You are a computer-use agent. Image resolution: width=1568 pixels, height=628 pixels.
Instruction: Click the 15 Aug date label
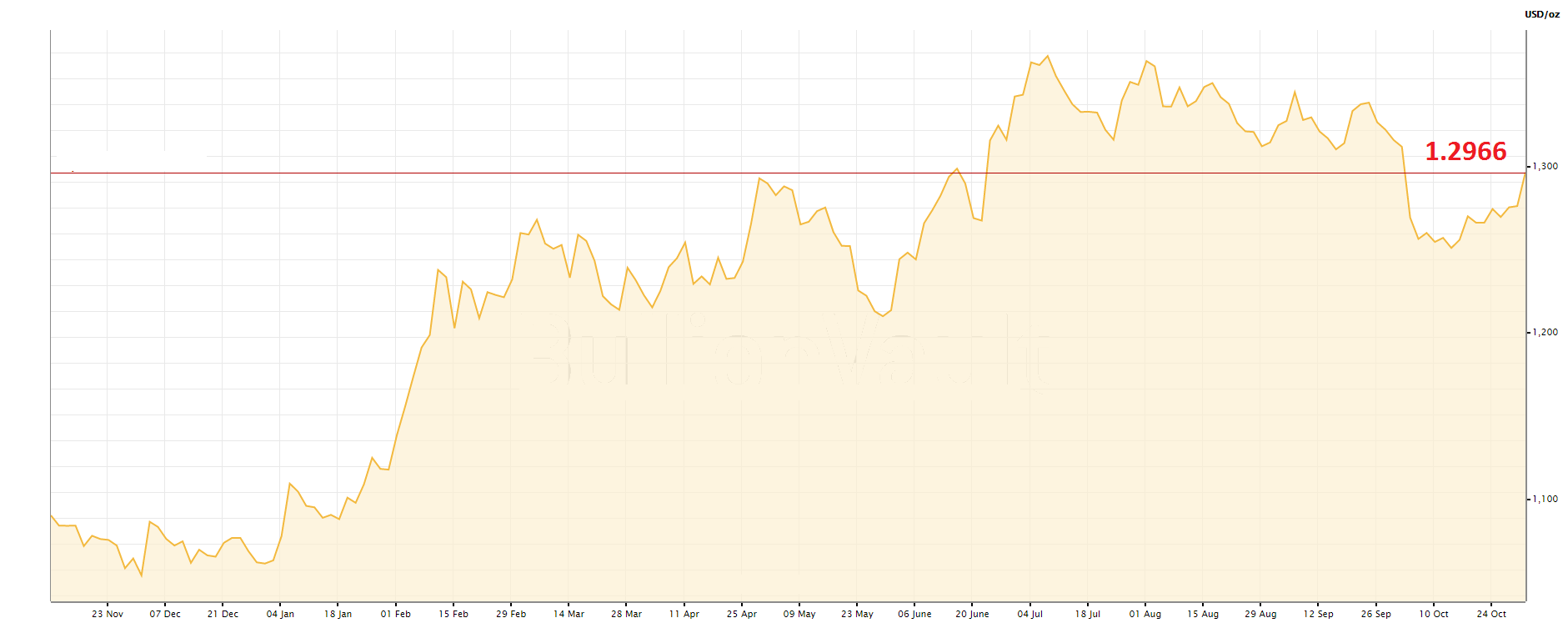click(x=1203, y=614)
